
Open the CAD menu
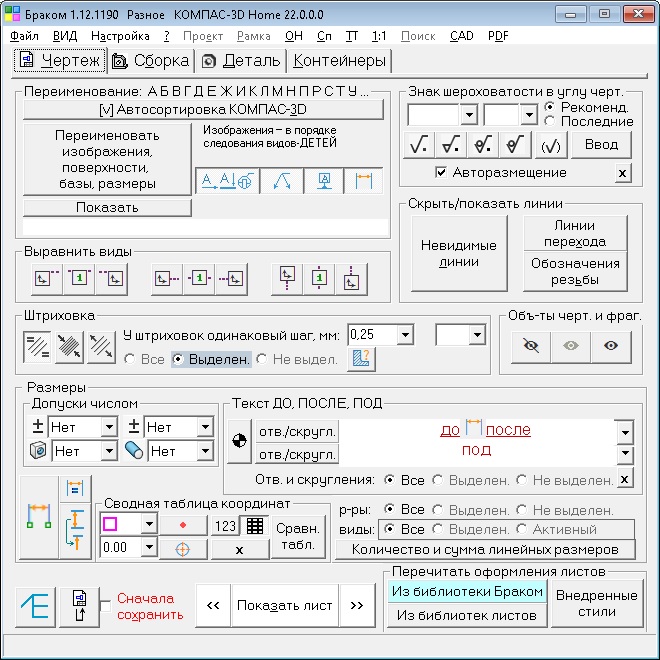tap(462, 36)
